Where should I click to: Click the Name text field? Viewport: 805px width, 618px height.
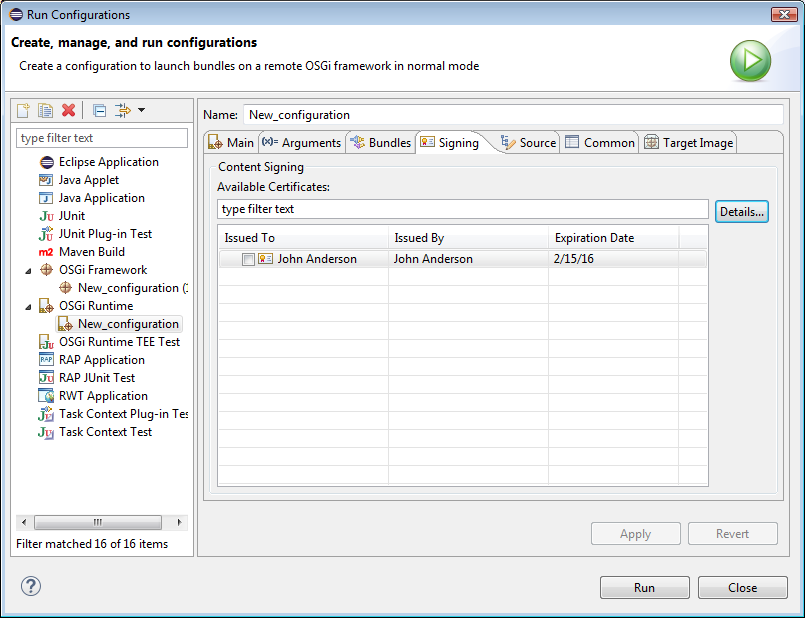coord(513,115)
